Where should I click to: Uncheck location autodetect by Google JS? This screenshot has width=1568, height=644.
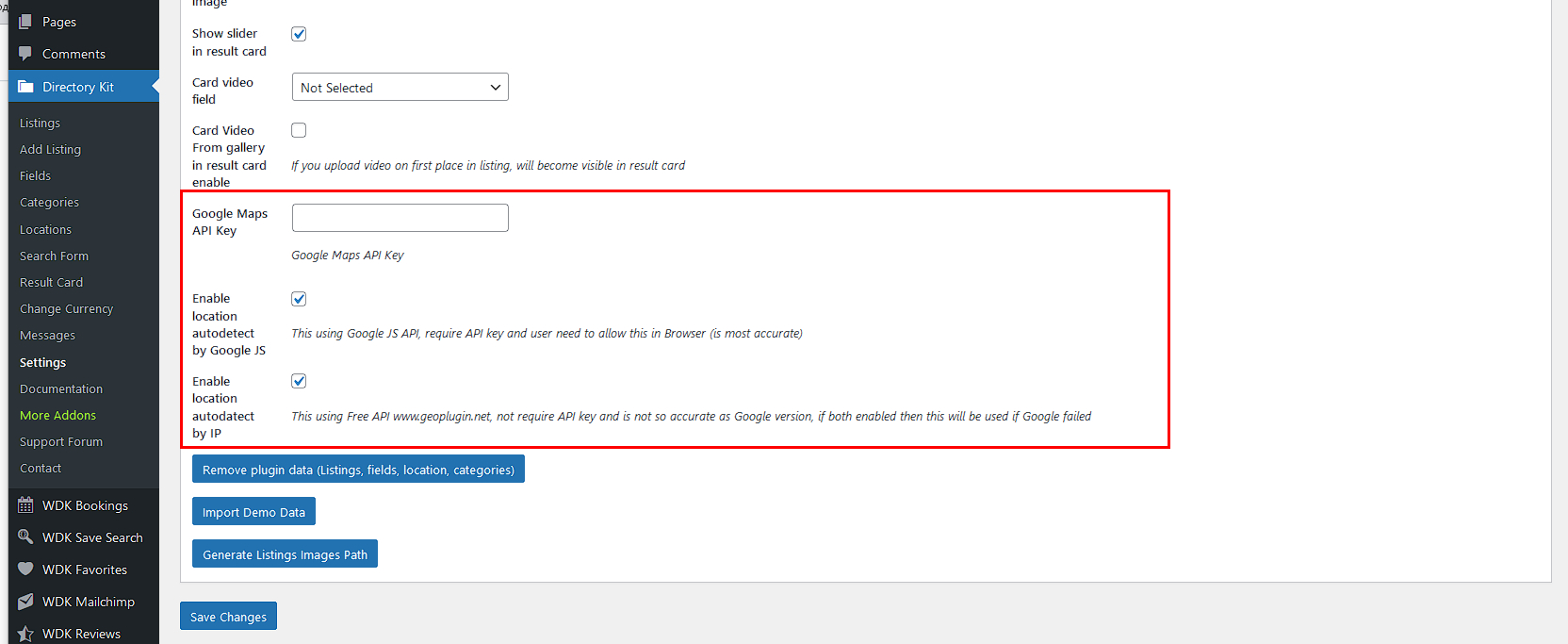coord(299,299)
